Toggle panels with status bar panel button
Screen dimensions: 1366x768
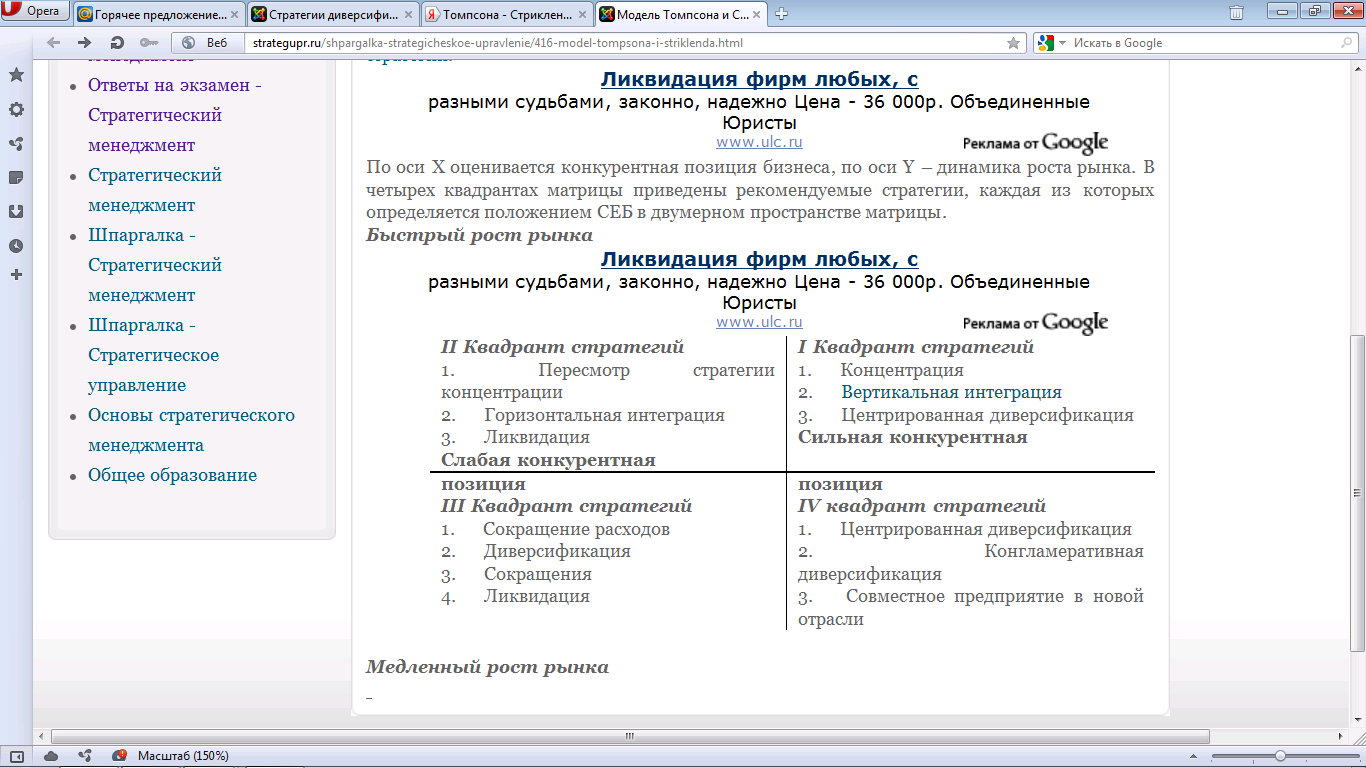pyautogui.click(x=17, y=755)
